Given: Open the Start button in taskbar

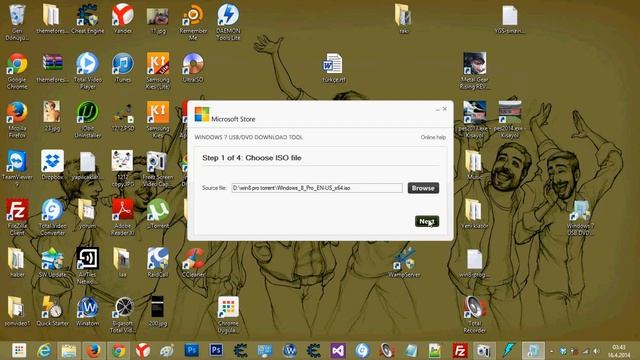Looking at the screenshot, I should [19, 350].
